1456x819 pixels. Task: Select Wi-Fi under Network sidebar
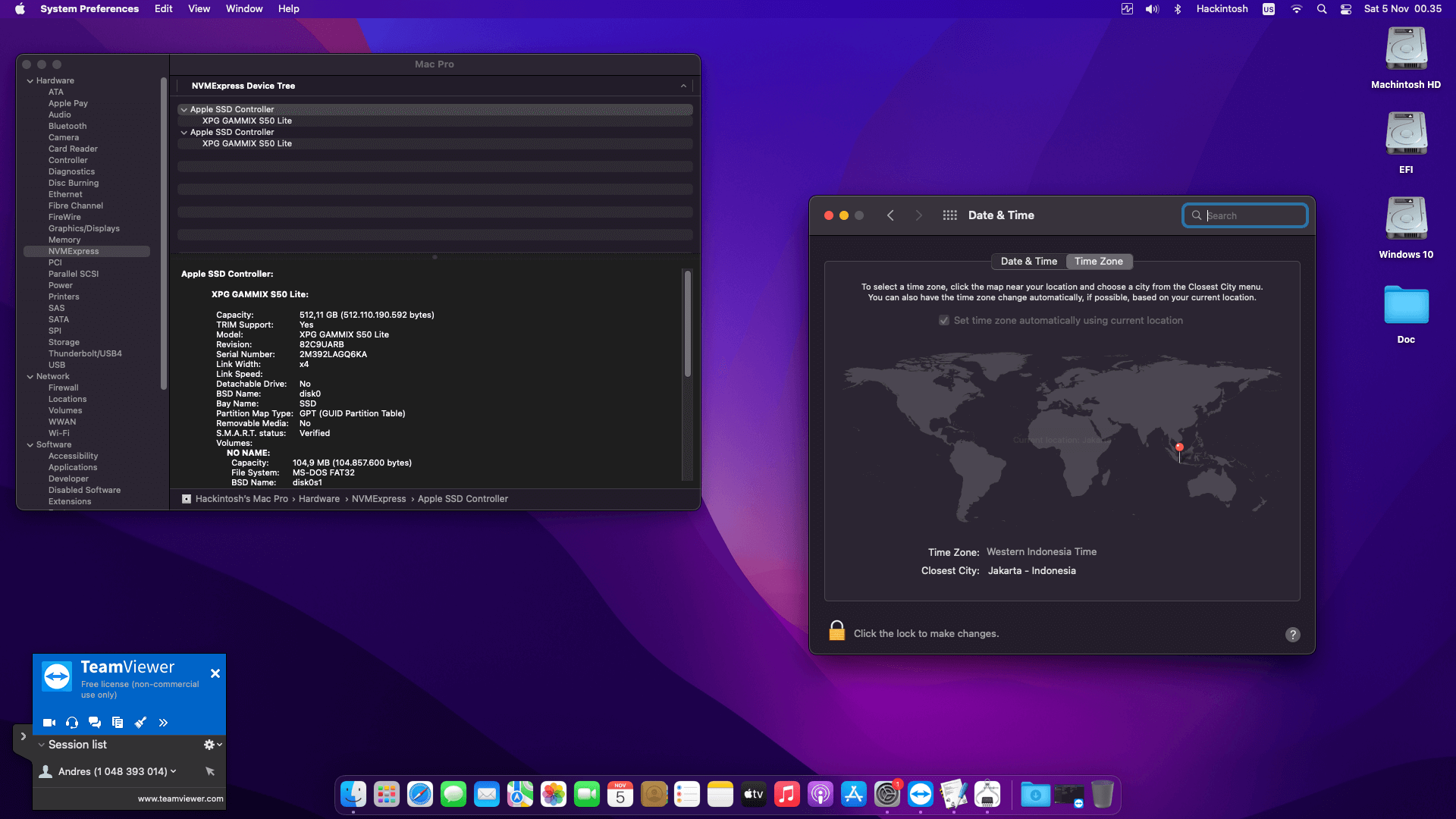(59, 433)
